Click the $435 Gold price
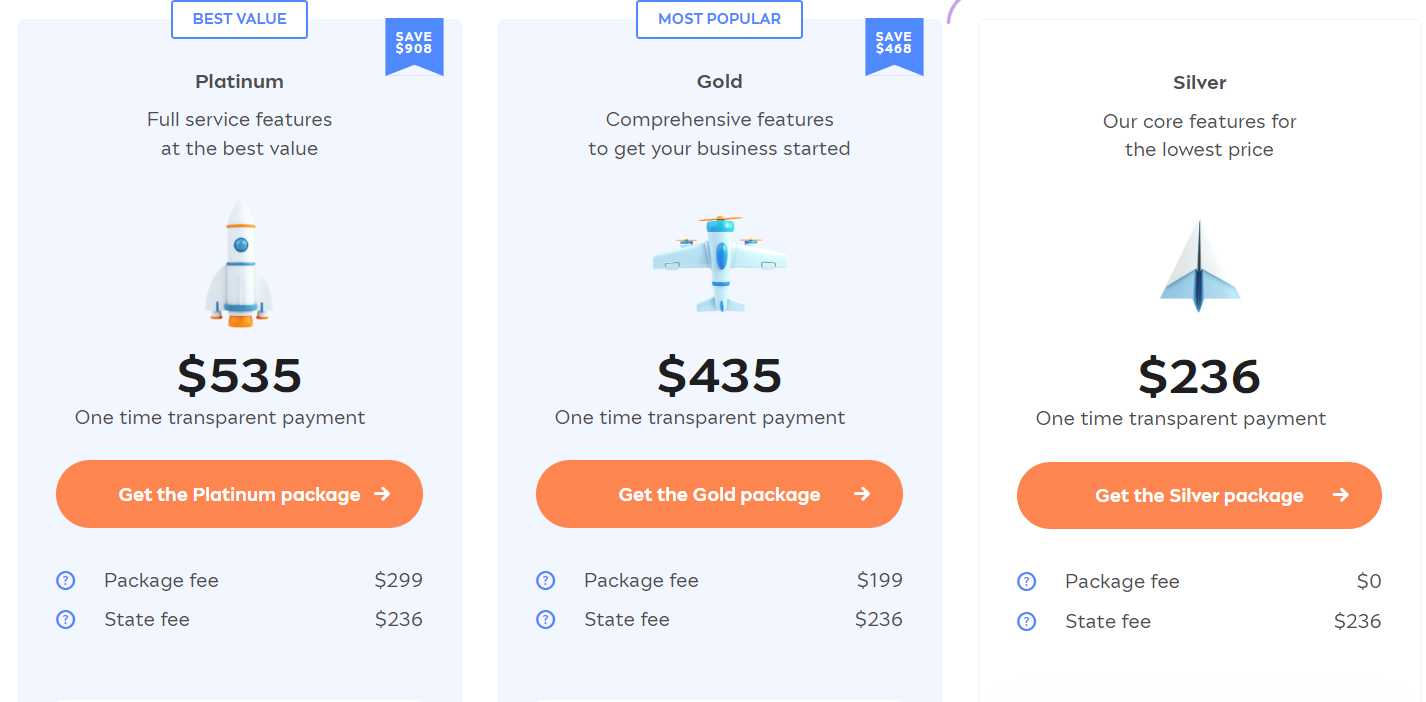This screenshot has height=702, width=1426. click(x=719, y=375)
